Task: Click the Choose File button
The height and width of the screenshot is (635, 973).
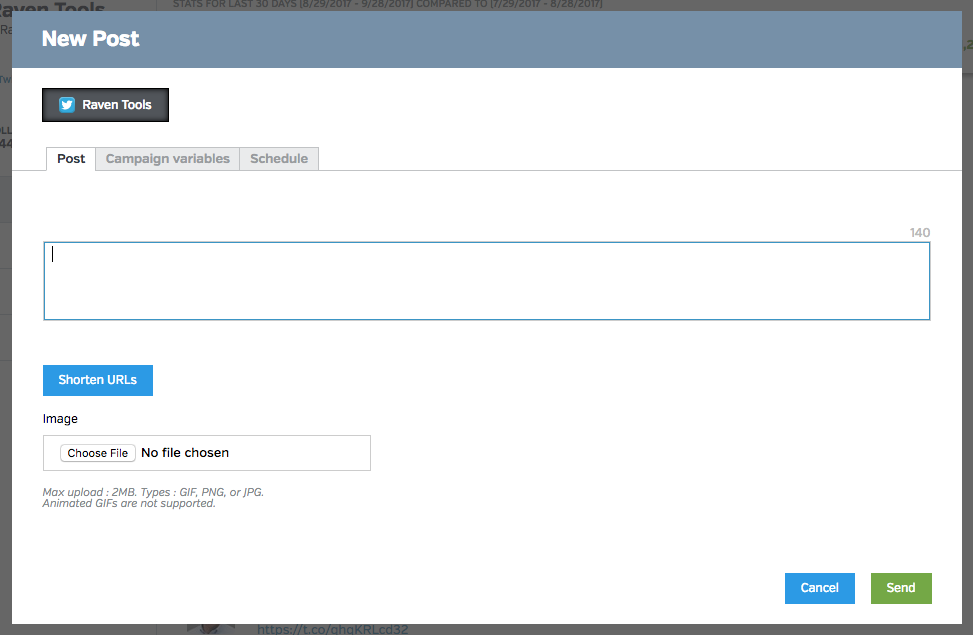Action: point(97,453)
